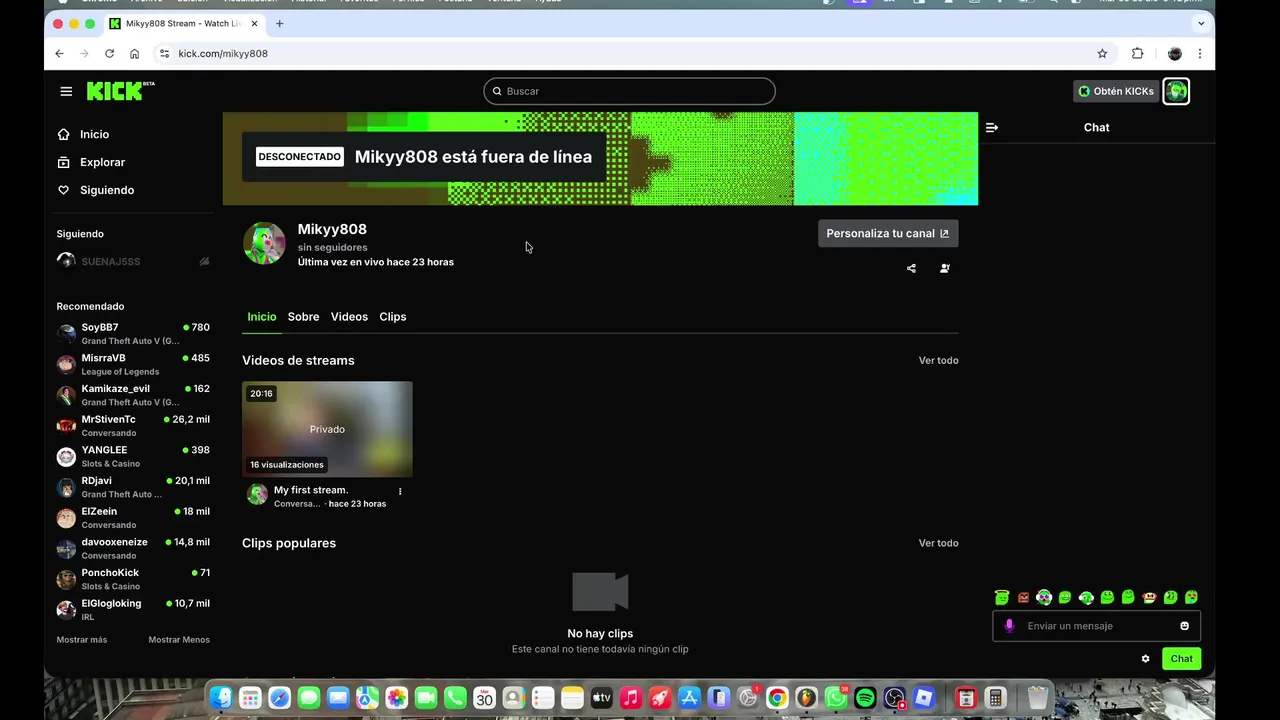
Task: Reload the page in Chrome
Action: 109,53
